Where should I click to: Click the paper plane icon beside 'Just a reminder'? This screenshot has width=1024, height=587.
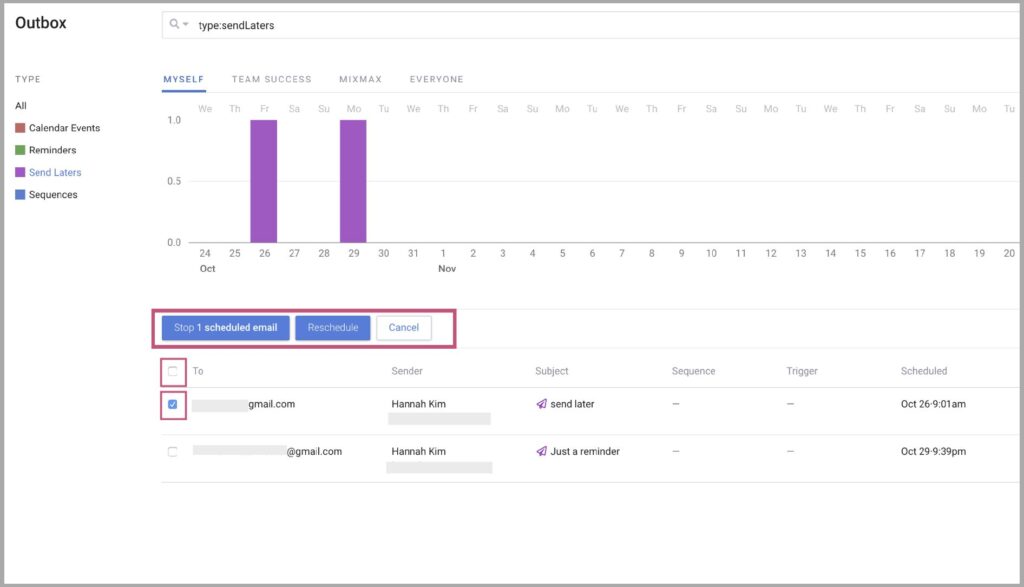coord(541,451)
